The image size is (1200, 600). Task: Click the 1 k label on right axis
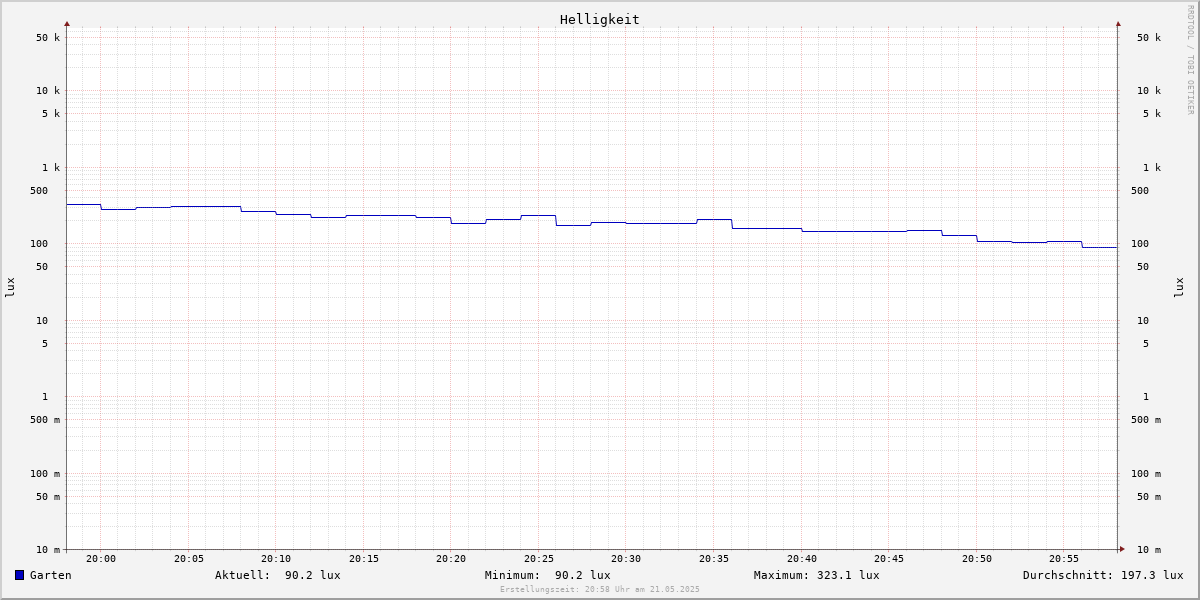coord(1152,168)
